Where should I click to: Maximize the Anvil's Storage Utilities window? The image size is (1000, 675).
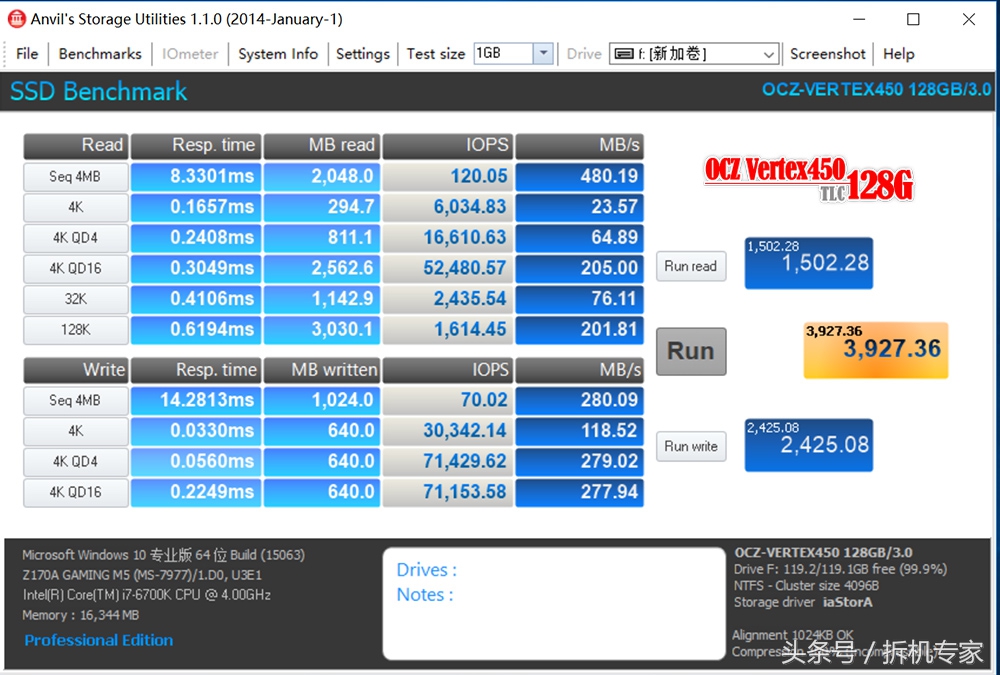click(912, 19)
